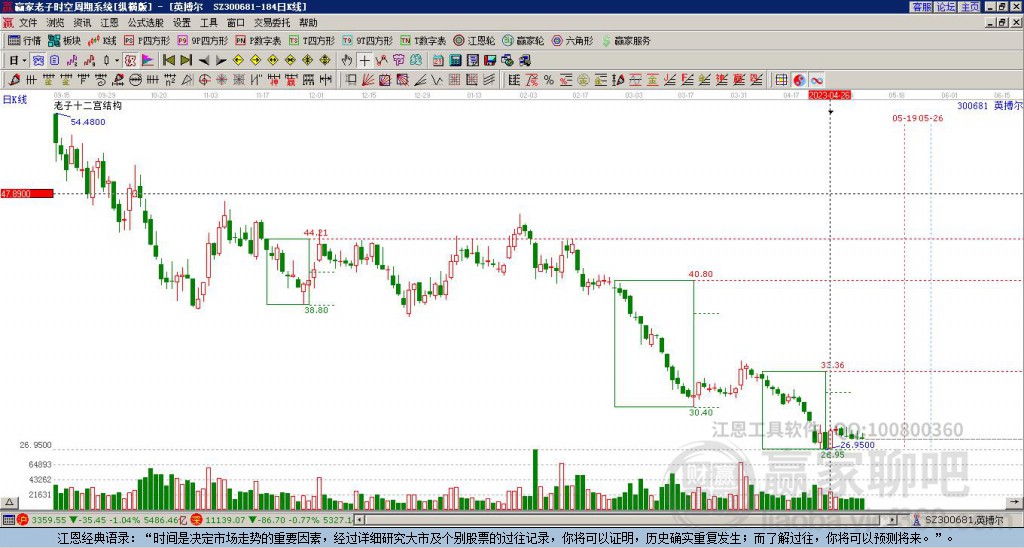Image resolution: width=1024 pixels, height=548 pixels.
Task: Click the SZ300681,英博尔 status entry
Action: coord(959,520)
